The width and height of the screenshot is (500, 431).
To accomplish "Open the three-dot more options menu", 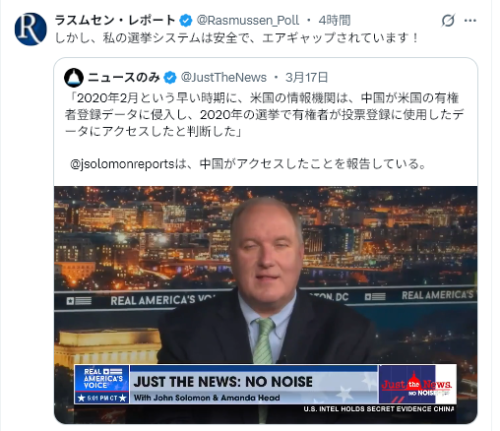I will point(470,21).
